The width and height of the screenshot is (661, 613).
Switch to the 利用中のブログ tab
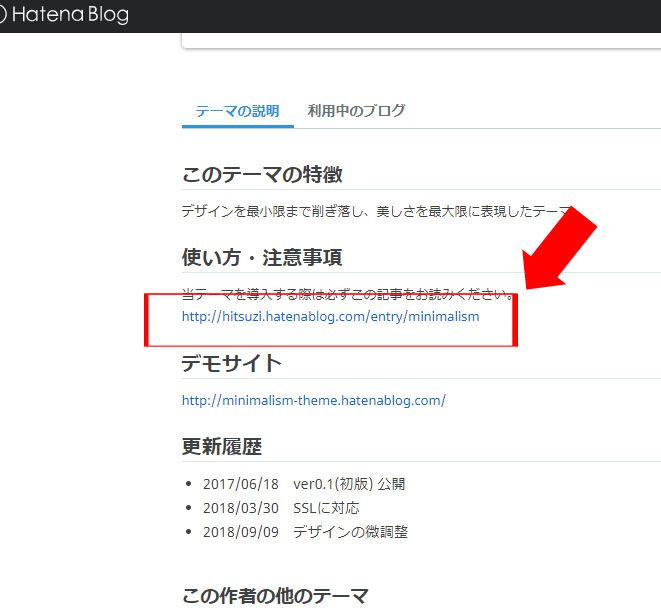[356, 111]
